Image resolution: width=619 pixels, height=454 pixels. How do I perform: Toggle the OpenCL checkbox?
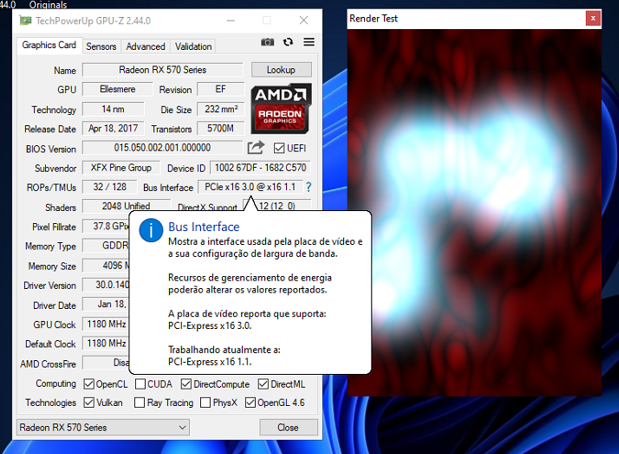[89, 384]
